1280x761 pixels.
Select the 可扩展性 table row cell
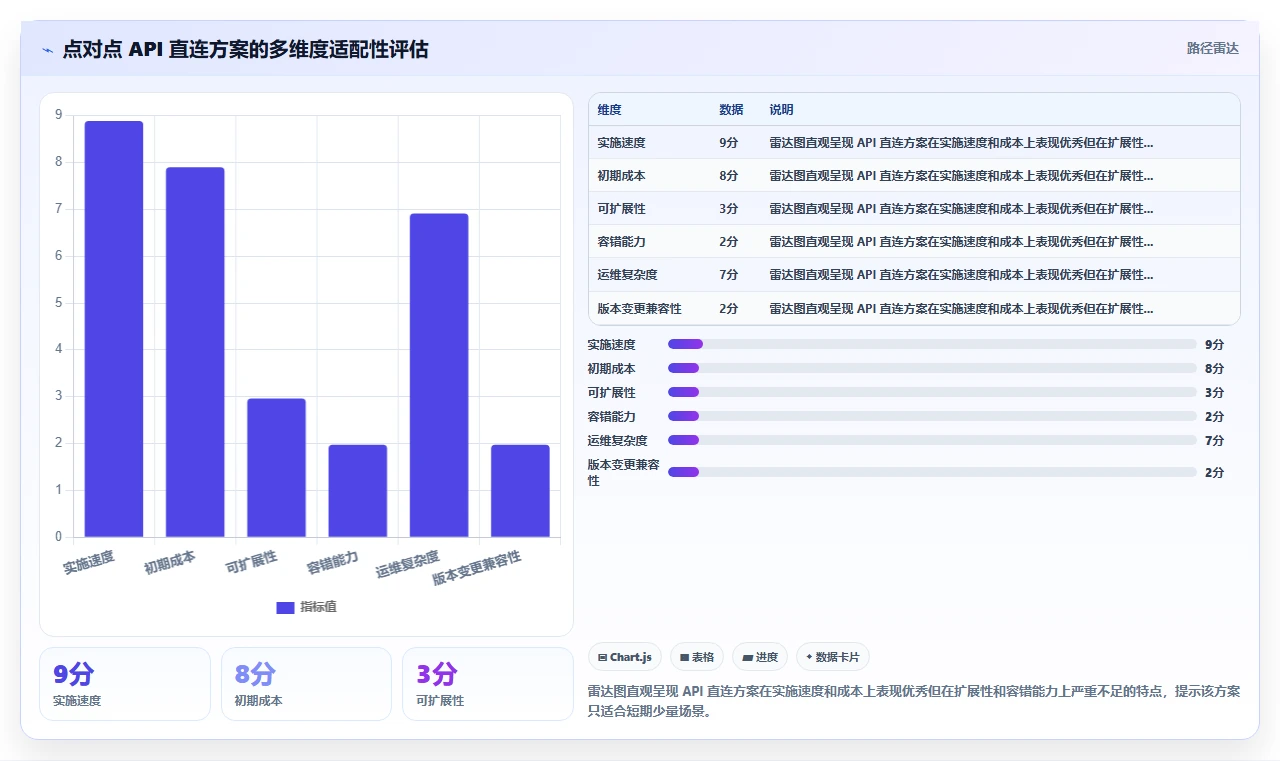pos(621,209)
